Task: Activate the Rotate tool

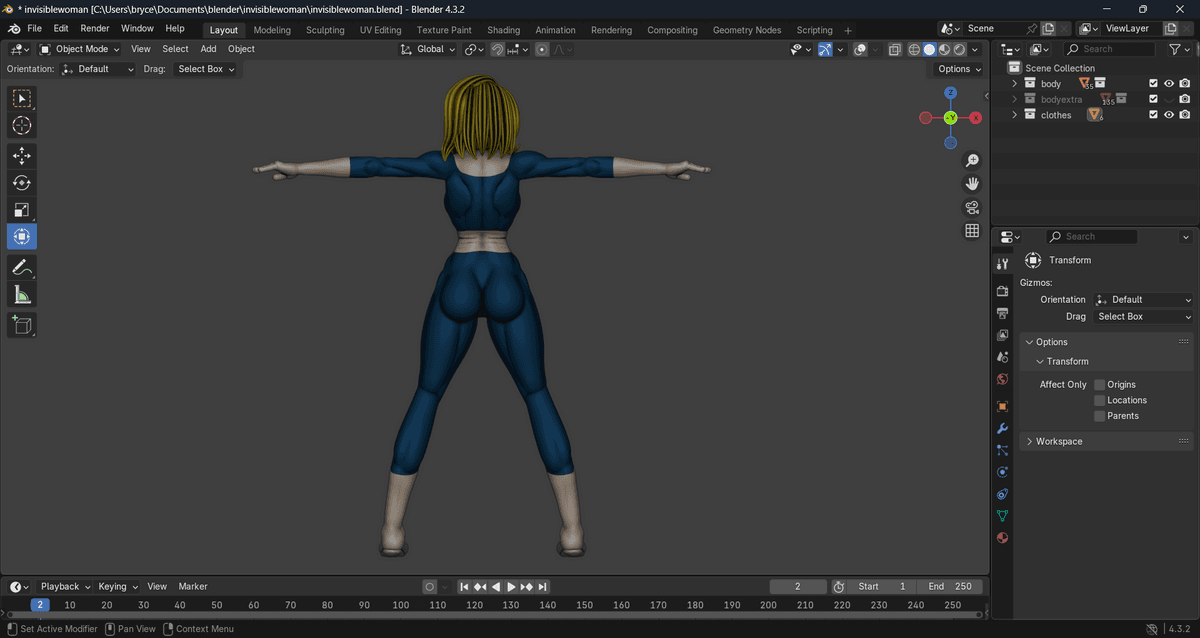Action: coord(21,183)
